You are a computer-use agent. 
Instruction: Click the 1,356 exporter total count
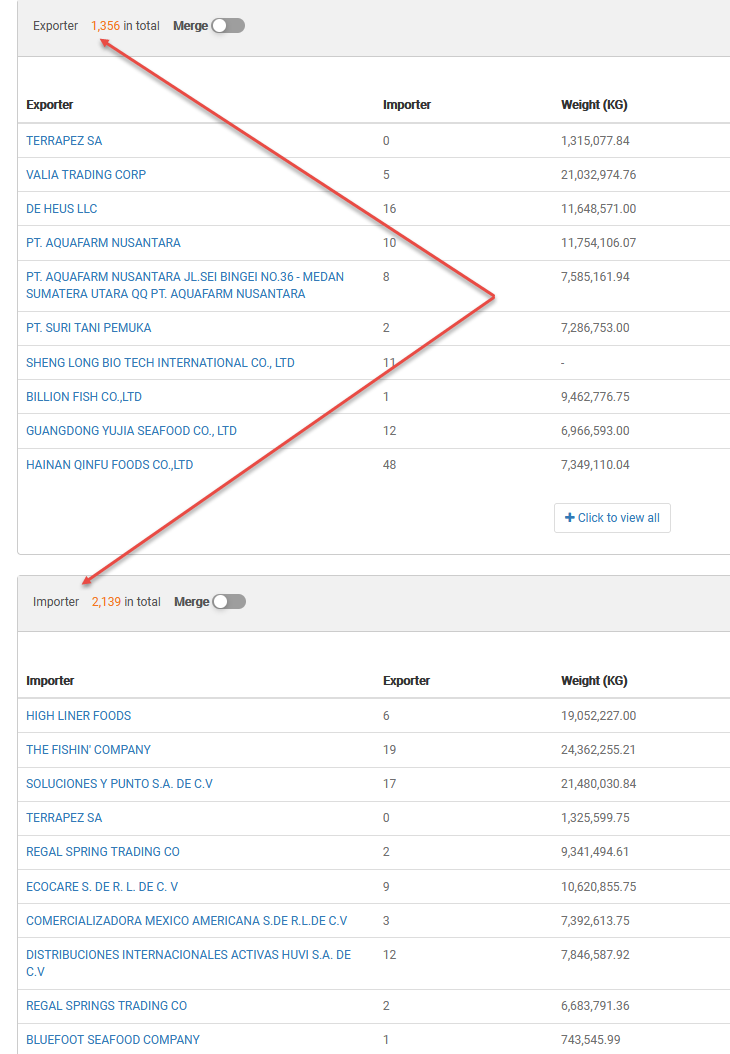pyautogui.click(x=106, y=26)
